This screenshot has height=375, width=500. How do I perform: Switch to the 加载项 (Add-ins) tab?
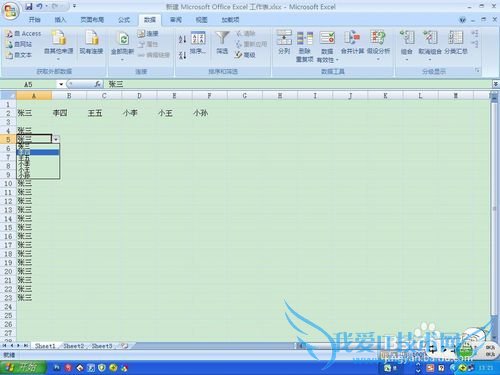230,20
